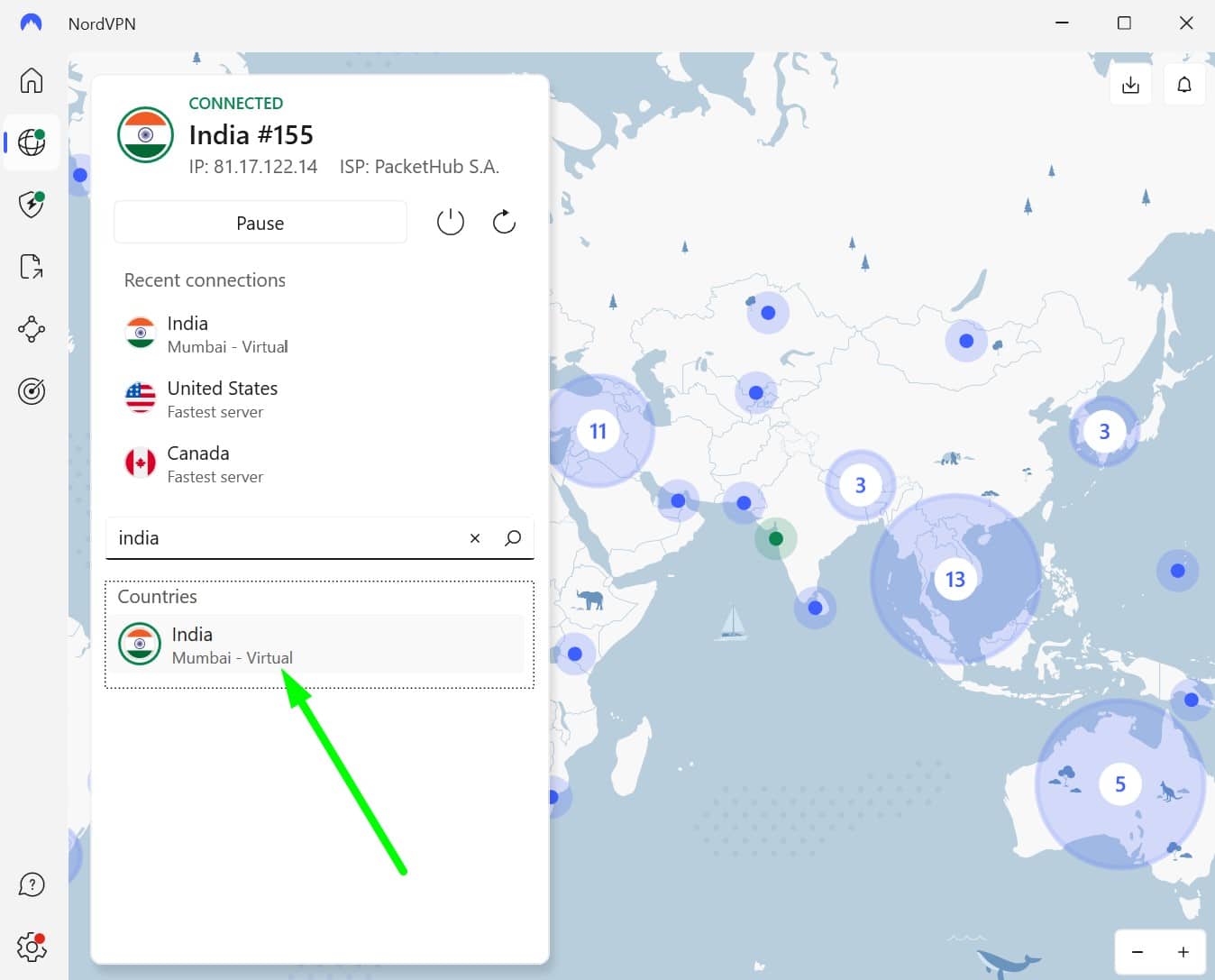Reconnect using the refresh icon
Screen dimensions: 1215x980
[x=504, y=222]
